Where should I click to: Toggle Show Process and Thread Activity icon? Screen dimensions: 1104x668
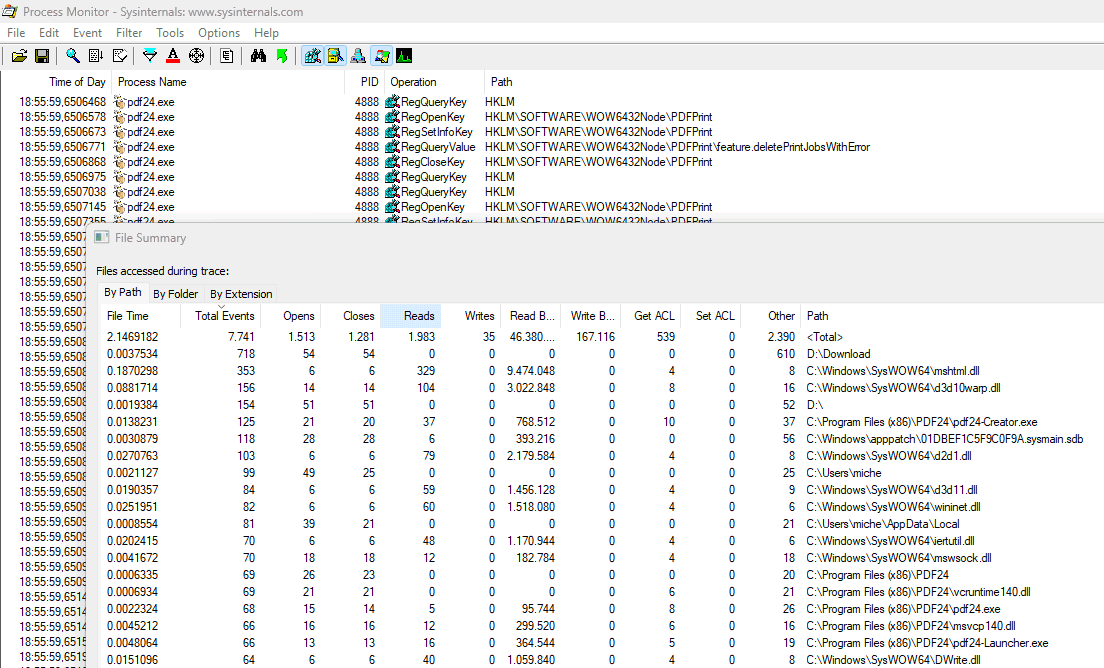tap(382, 56)
